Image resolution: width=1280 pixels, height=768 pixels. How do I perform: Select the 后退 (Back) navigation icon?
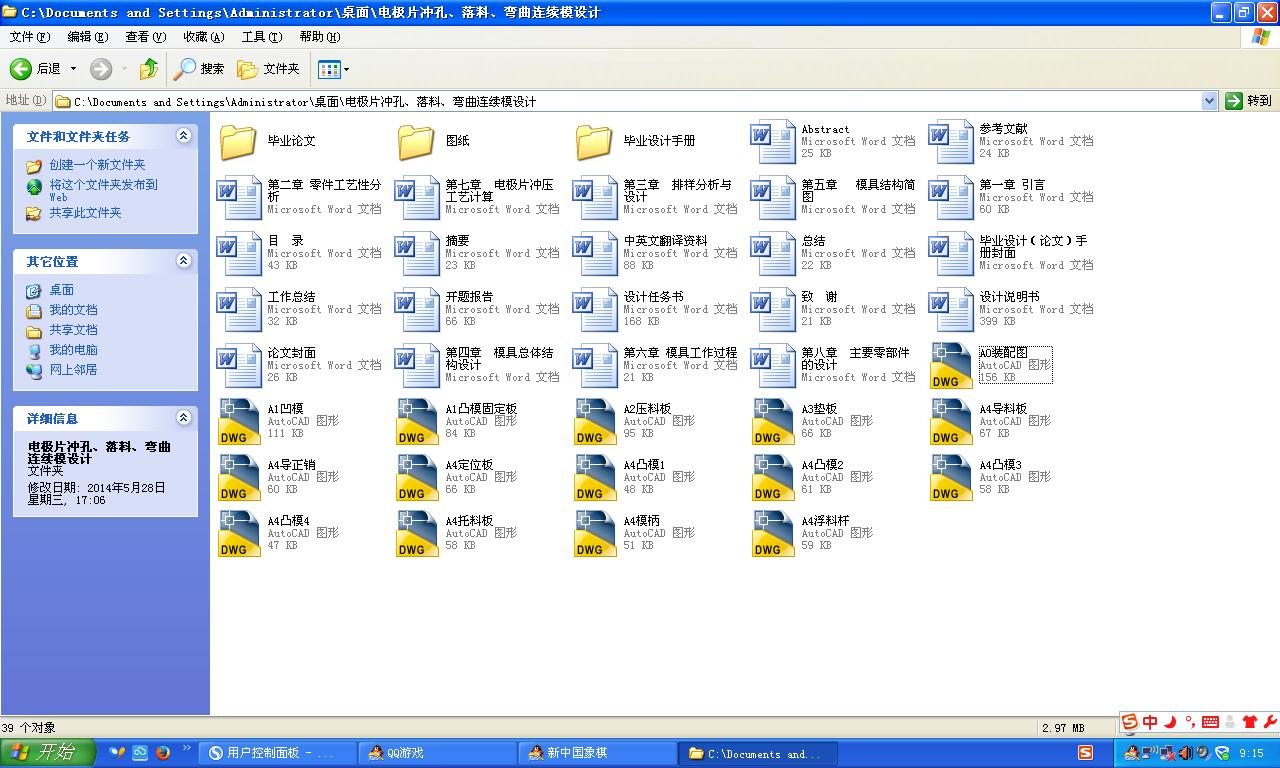pos(22,69)
